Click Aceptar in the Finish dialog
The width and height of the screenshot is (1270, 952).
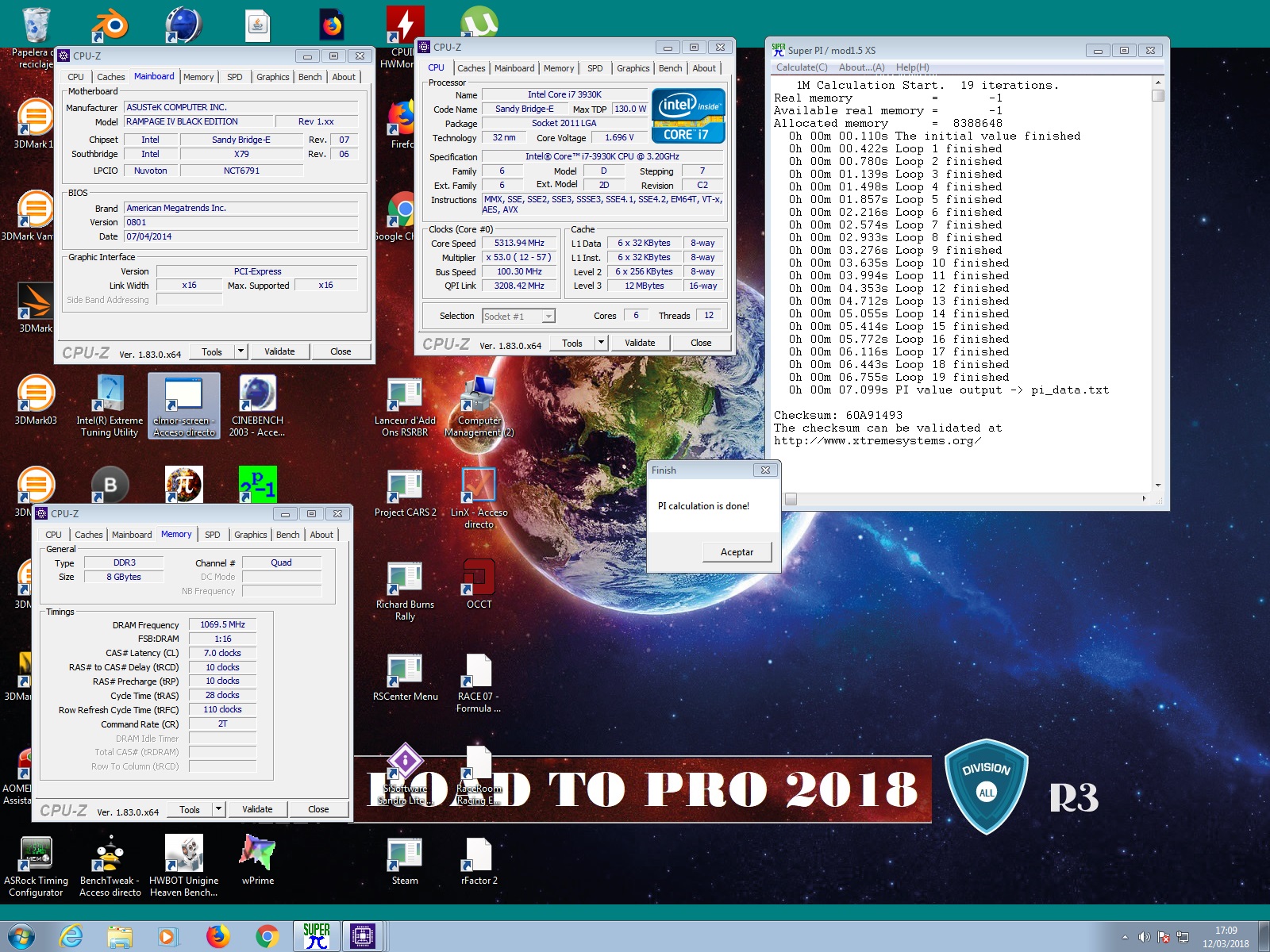tap(737, 552)
